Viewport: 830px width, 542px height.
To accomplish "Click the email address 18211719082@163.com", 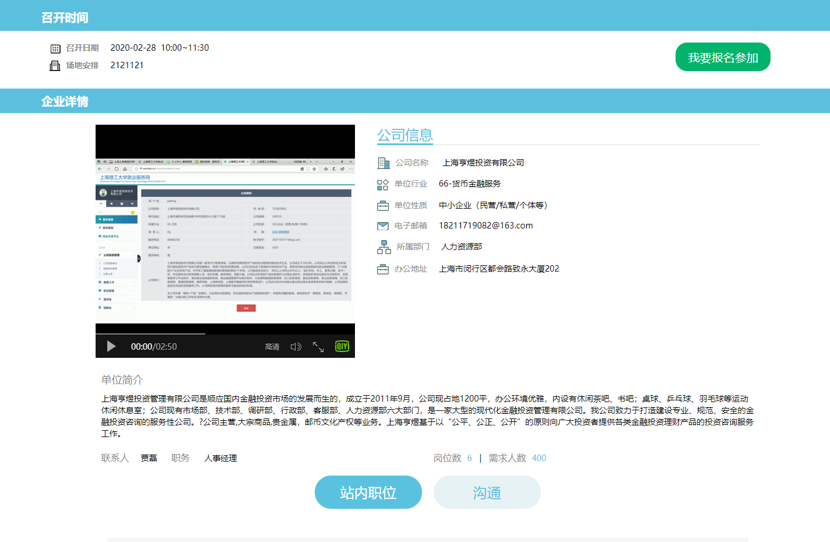I will (486, 226).
